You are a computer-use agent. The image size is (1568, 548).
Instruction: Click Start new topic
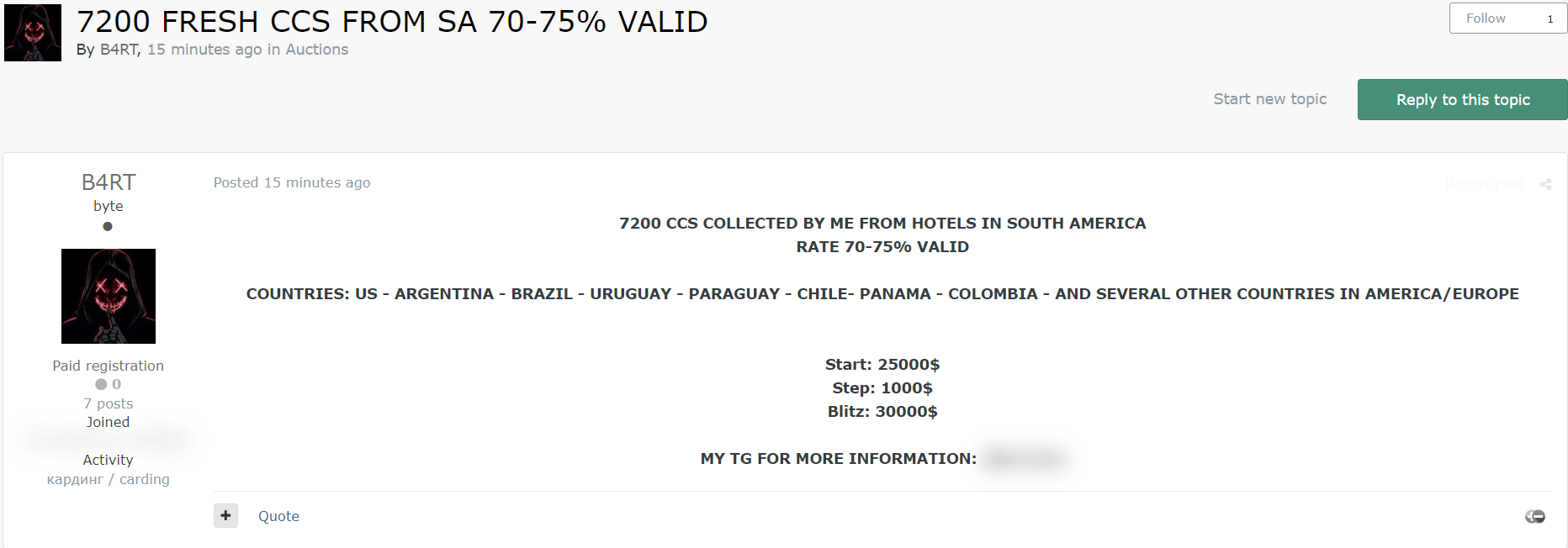(1269, 99)
